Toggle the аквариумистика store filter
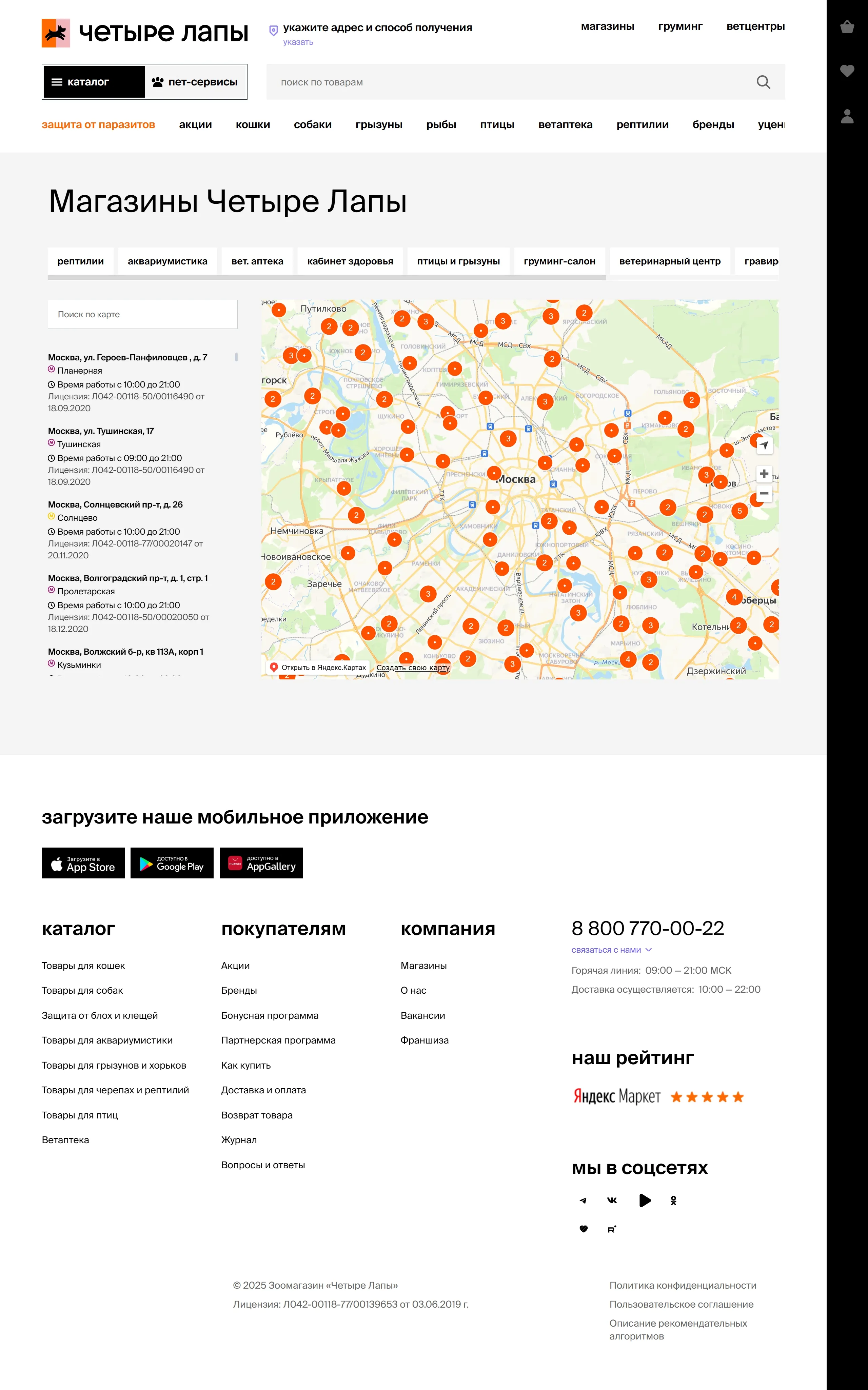Viewport: 868px width, 1390px height. [167, 261]
